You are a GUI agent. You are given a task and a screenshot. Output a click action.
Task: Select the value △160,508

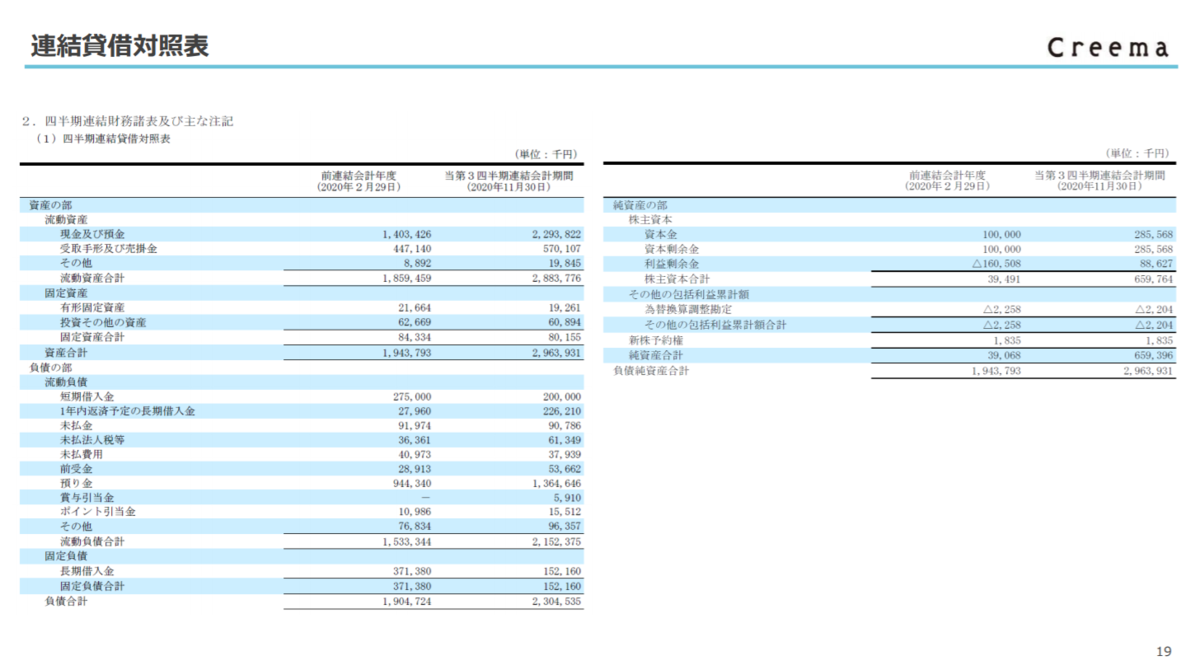click(x=997, y=263)
